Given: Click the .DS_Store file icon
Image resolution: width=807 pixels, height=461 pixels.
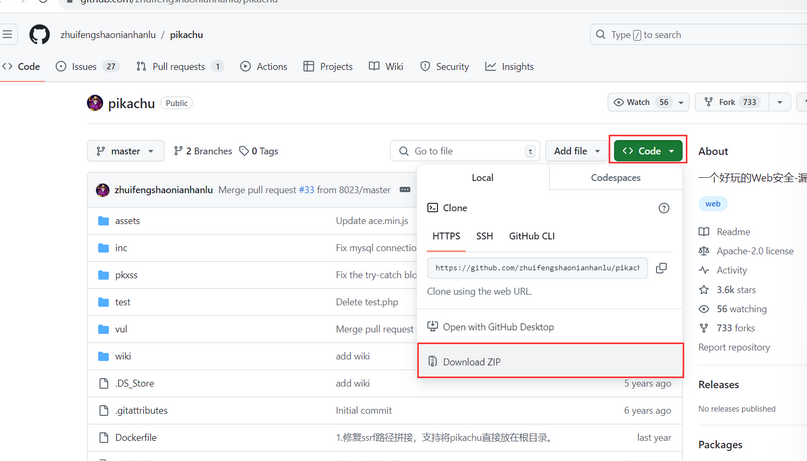Looking at the screenshot, I should point(103,383).
